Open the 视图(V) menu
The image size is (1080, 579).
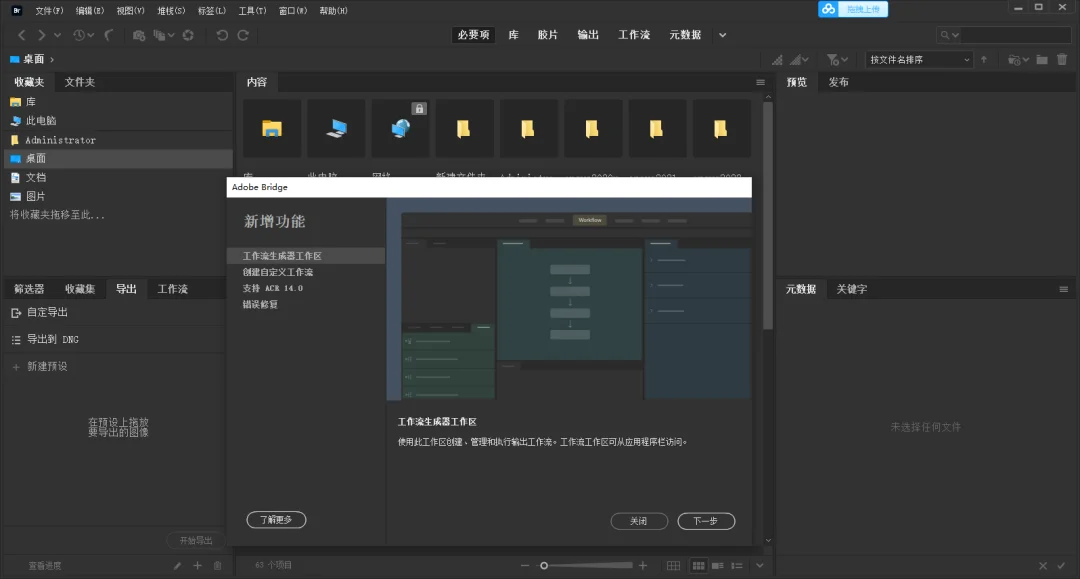(x=130, y=11)
